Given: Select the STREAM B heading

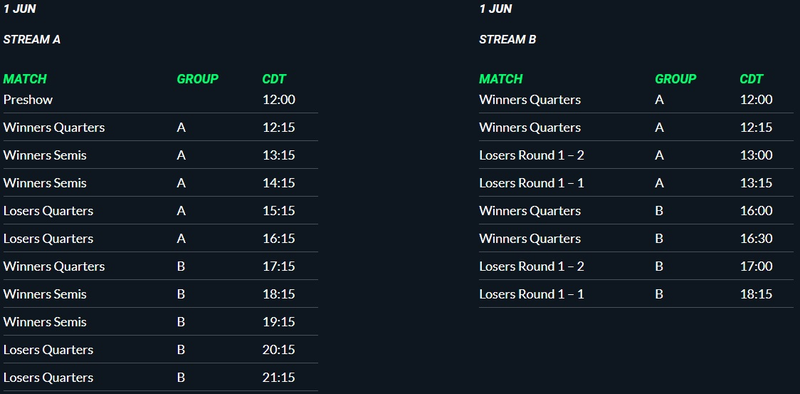Looking at the screenshot, I should 508,40.
